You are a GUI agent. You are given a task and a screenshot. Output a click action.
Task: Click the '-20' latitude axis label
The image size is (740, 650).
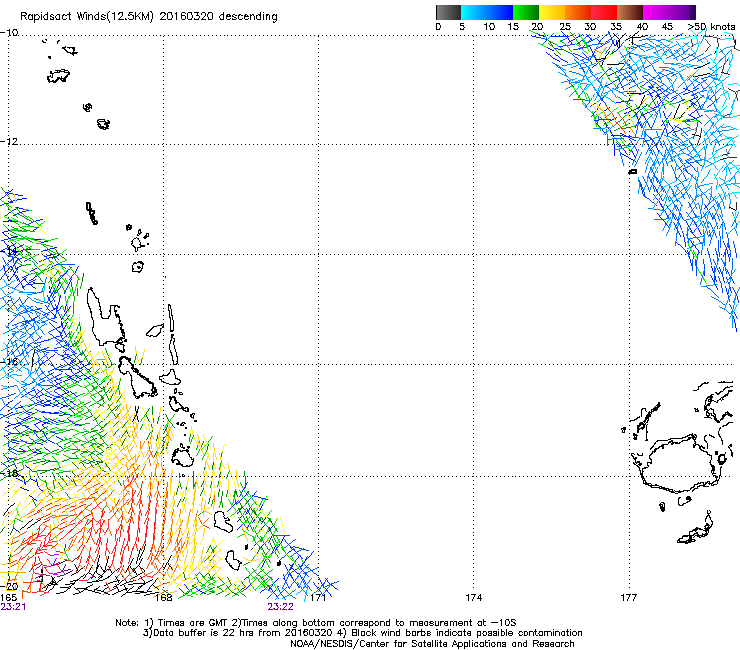pos(9,586)
